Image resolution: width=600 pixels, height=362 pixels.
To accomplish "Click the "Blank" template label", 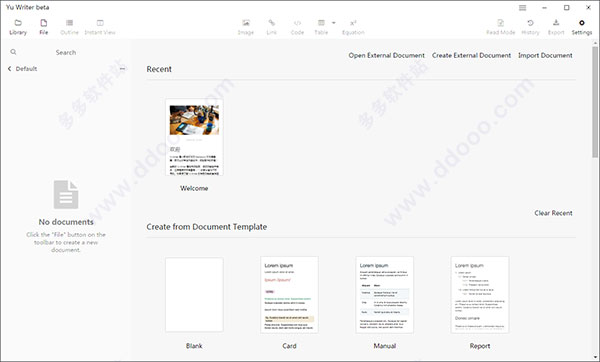I will point(194,346).
